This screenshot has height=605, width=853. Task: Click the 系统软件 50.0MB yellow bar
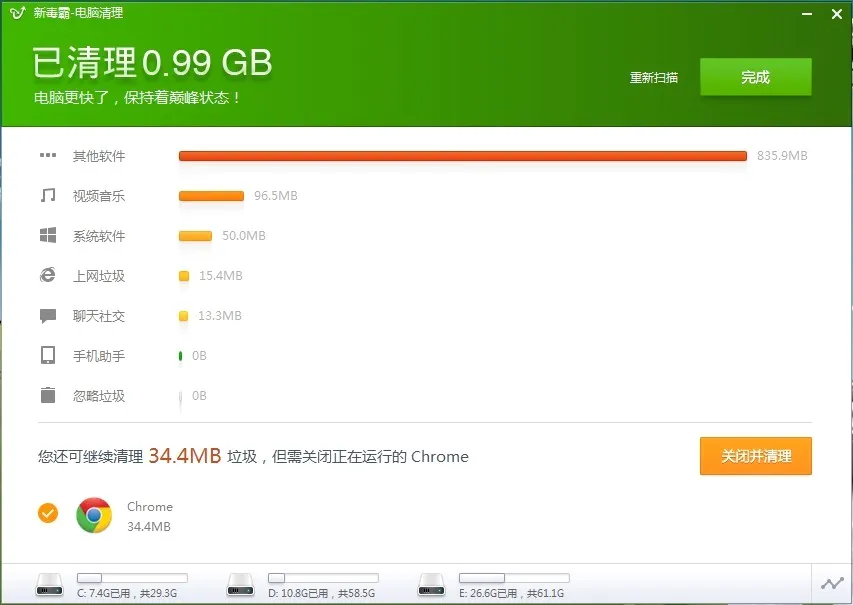(x=195, y=236)
